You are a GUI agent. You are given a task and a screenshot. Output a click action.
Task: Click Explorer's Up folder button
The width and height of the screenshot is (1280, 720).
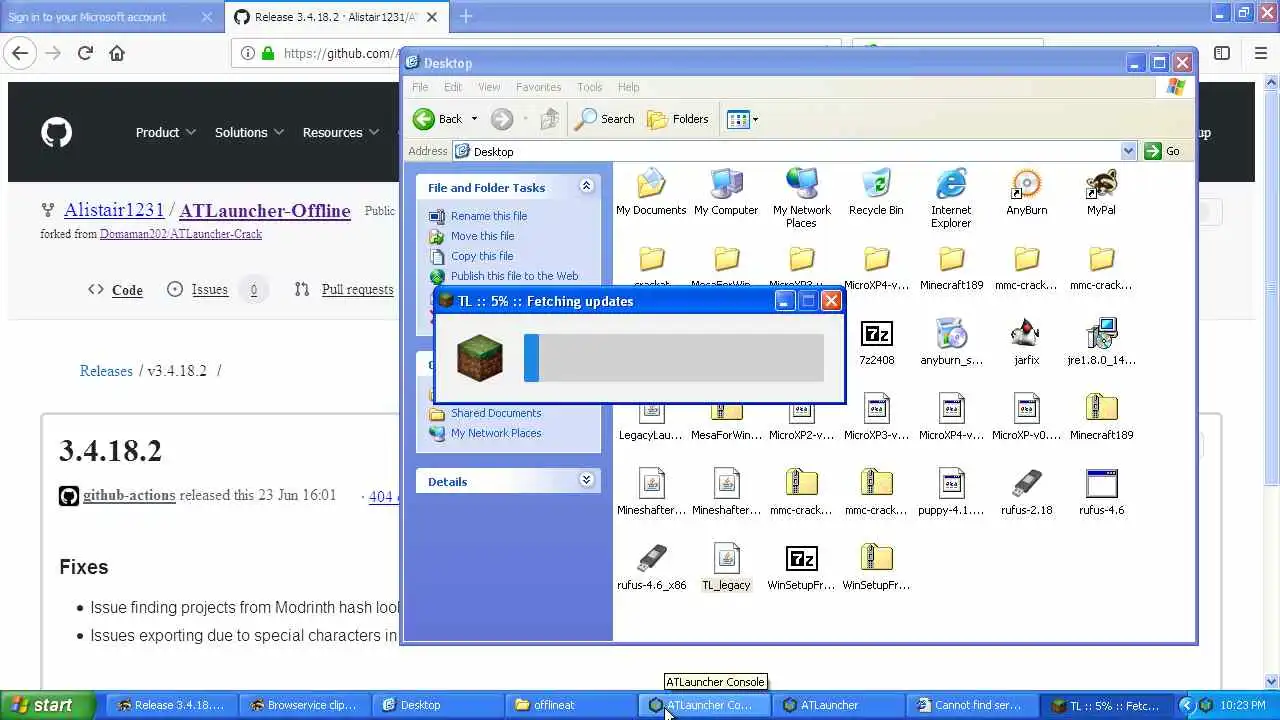pos(549,119)
